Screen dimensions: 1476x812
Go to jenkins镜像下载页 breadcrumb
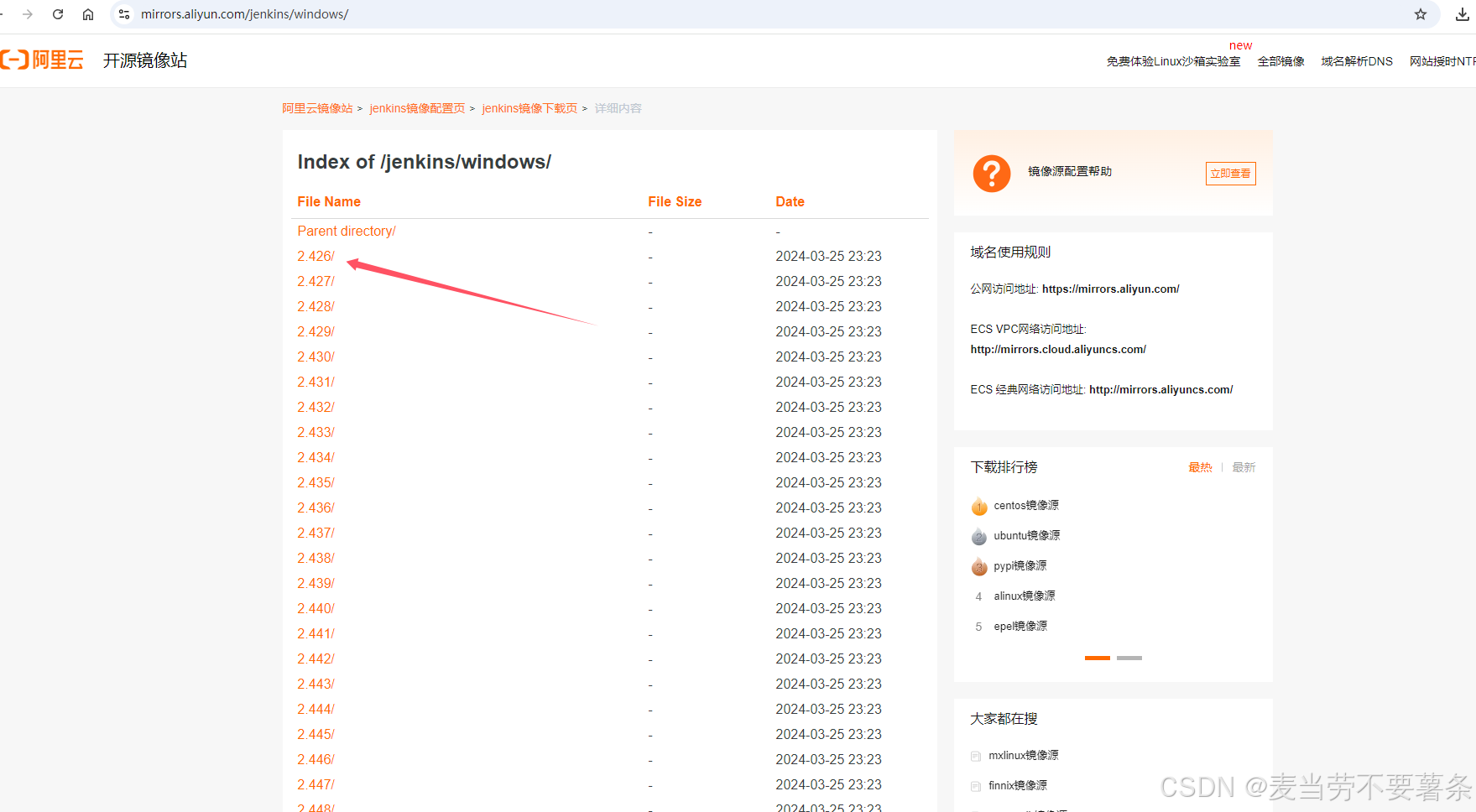point(529,108)
